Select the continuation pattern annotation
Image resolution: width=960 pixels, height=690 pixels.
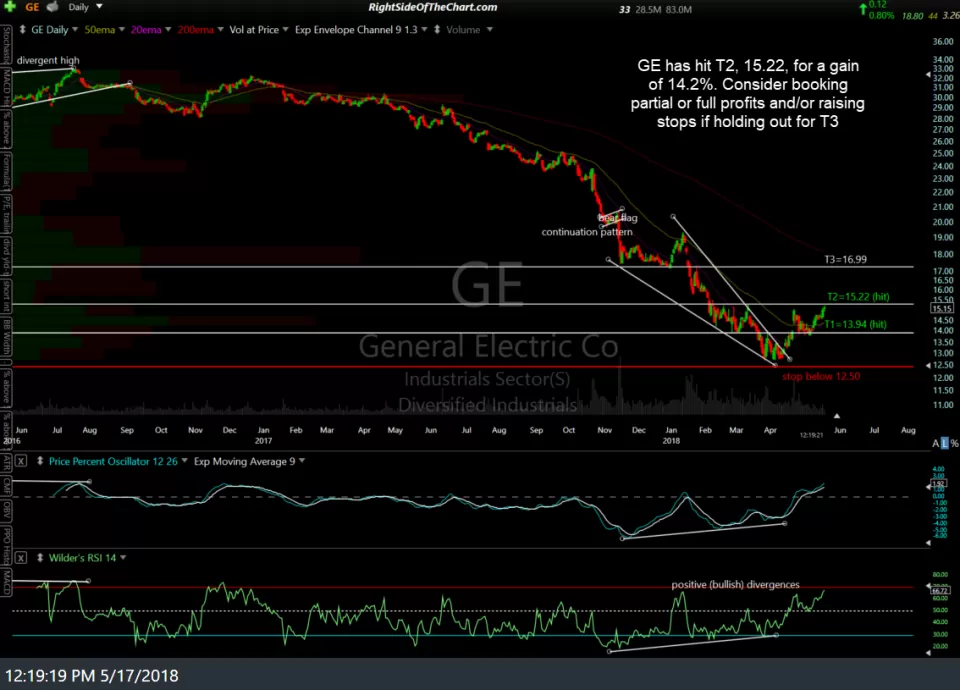tap(587, 232)
